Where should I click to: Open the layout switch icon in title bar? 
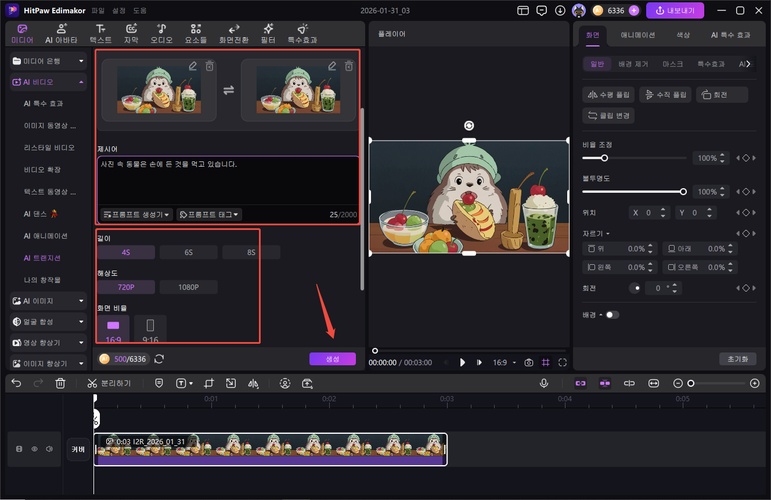point(523,10)
